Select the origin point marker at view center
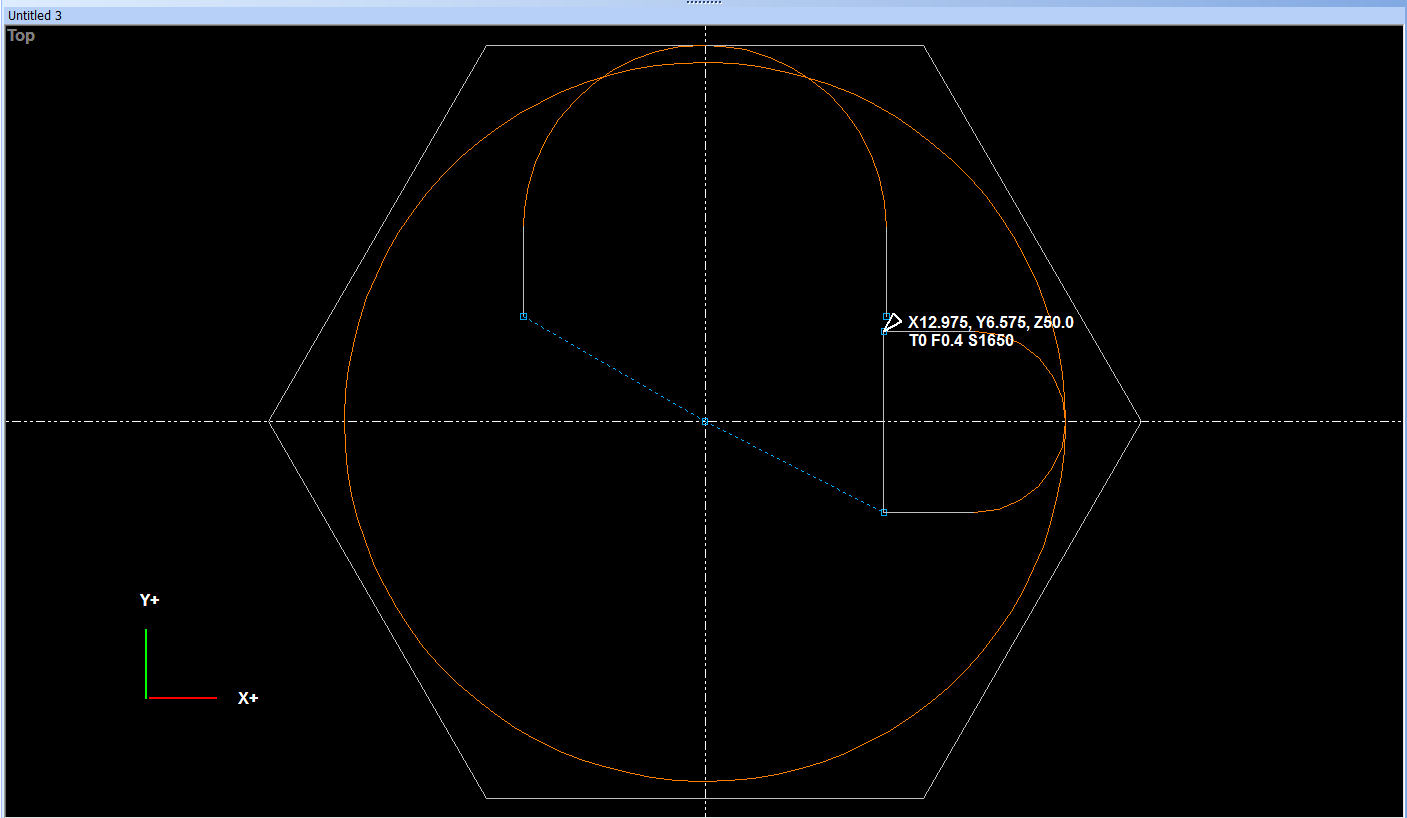 tap(705, 421)
